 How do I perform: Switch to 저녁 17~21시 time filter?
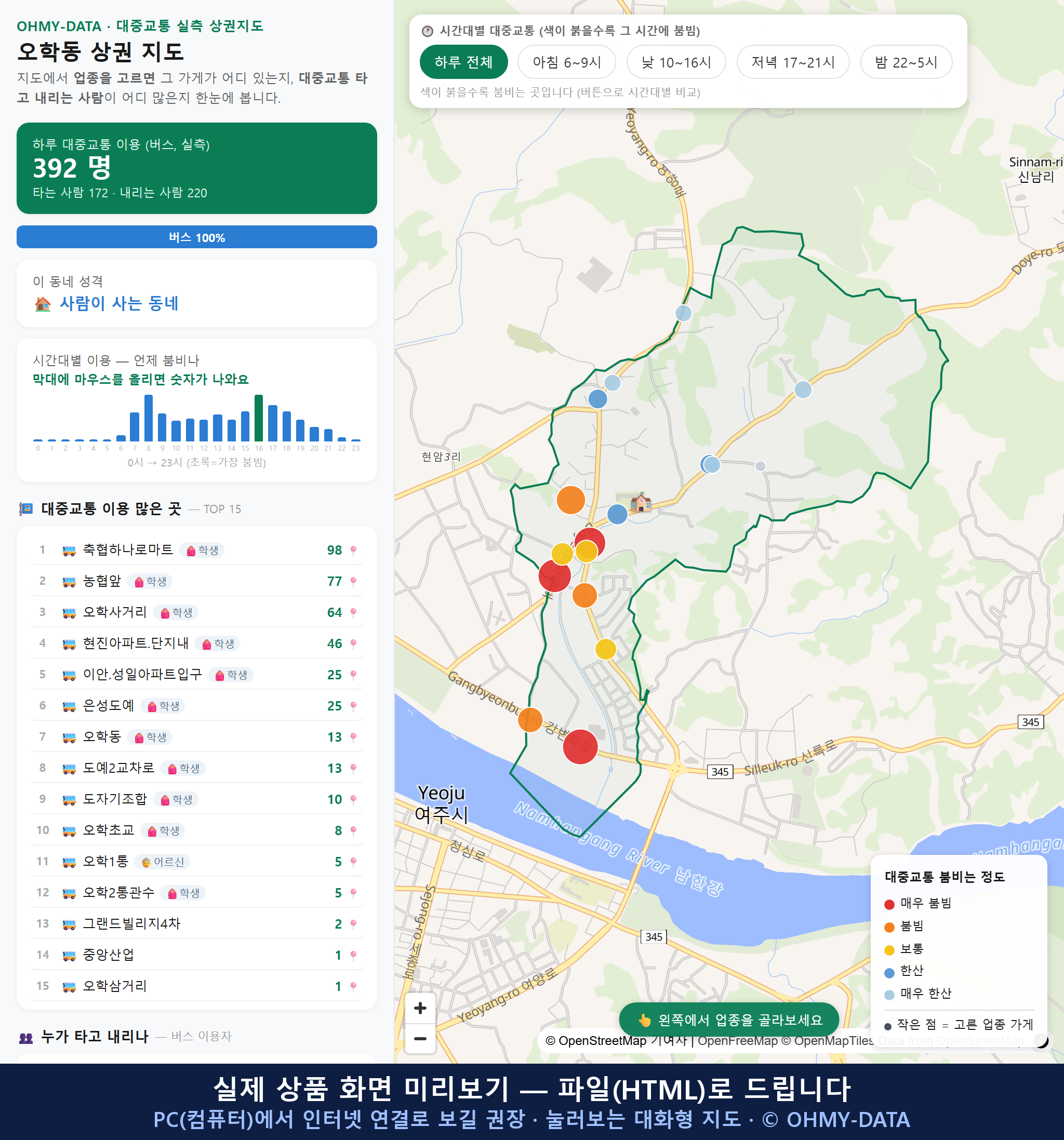(x=792, y=62)
